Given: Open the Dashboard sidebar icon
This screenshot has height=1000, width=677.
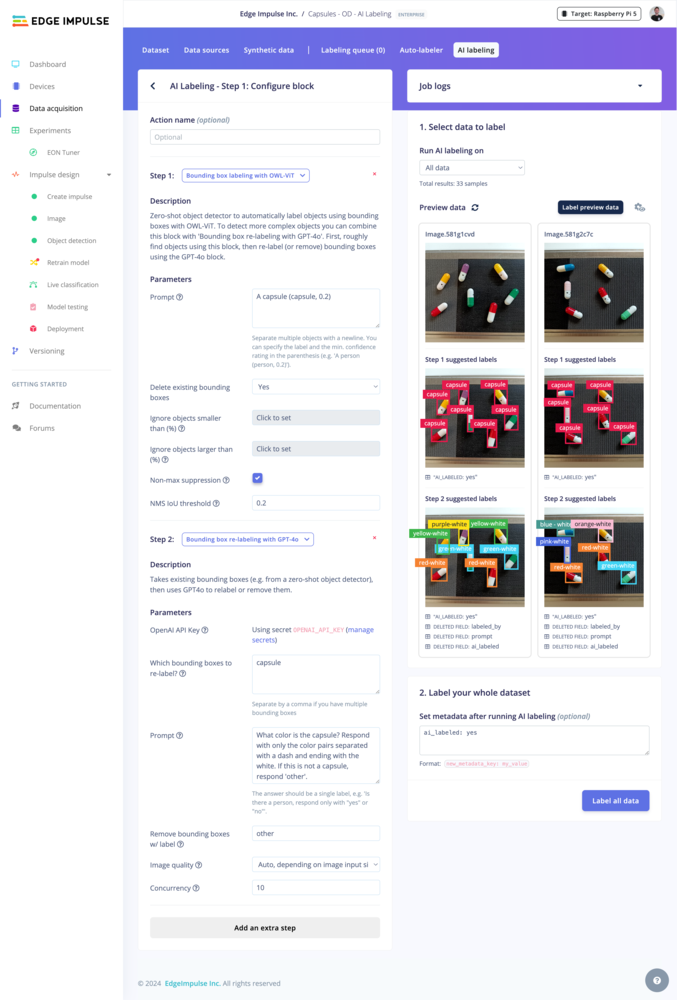Looking at the screenshot, I should point(16,64).
